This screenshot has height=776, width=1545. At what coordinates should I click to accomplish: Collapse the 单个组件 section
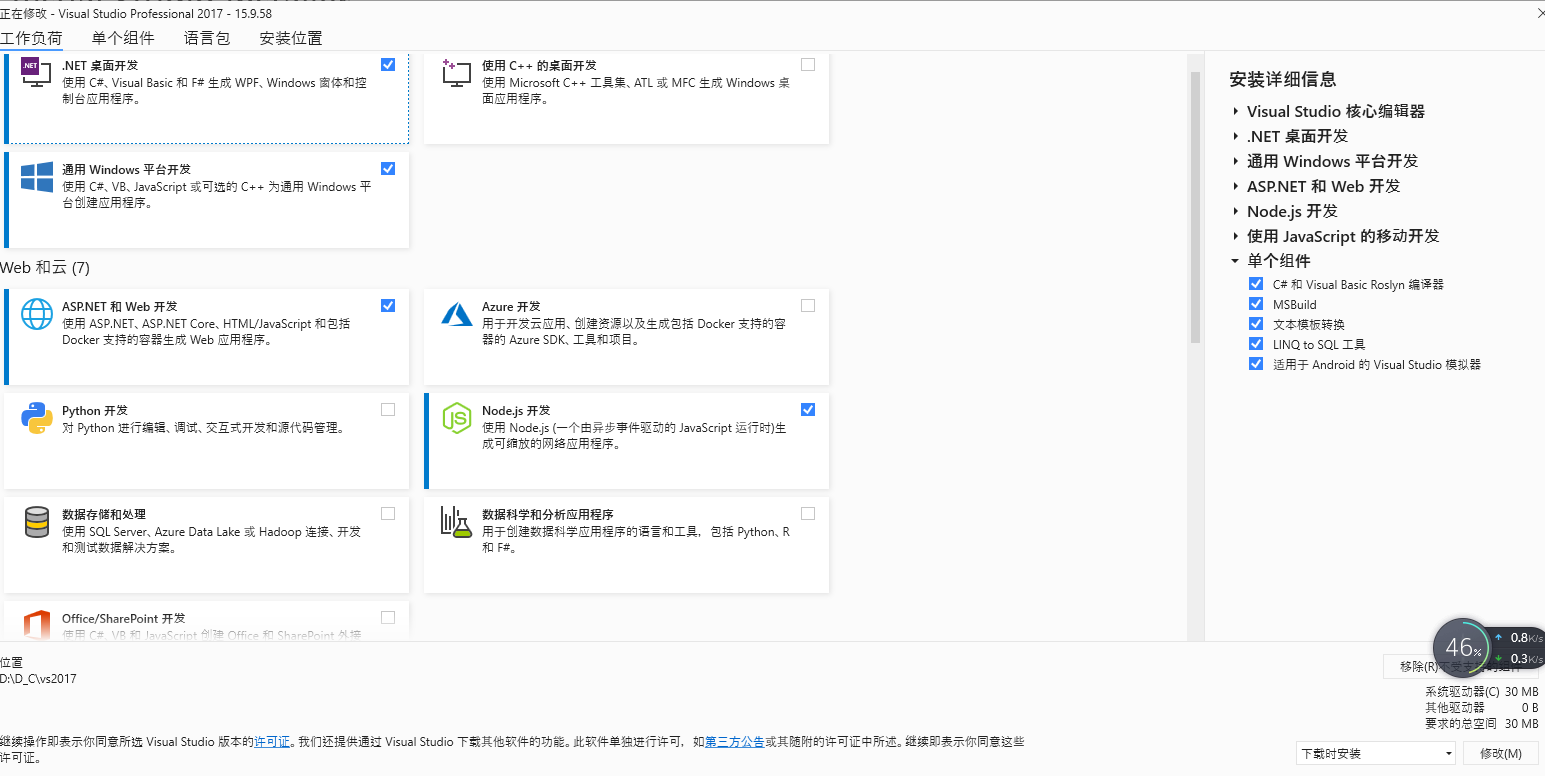tap(1236, 261)
